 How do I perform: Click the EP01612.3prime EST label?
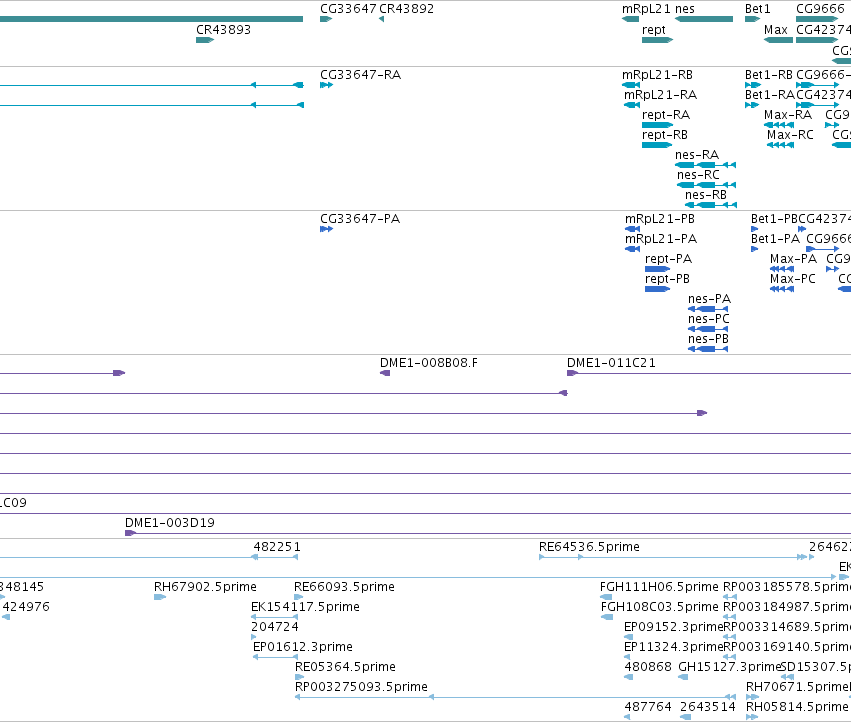303,648
